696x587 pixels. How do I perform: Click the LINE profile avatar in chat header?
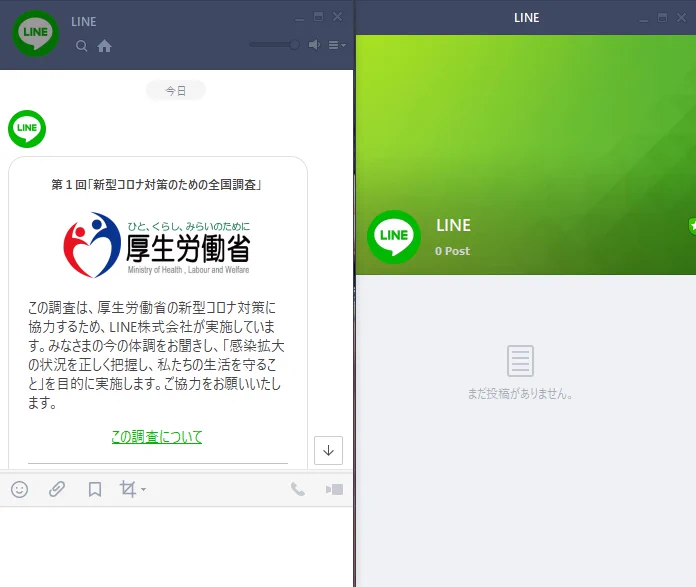coord(35,33)
